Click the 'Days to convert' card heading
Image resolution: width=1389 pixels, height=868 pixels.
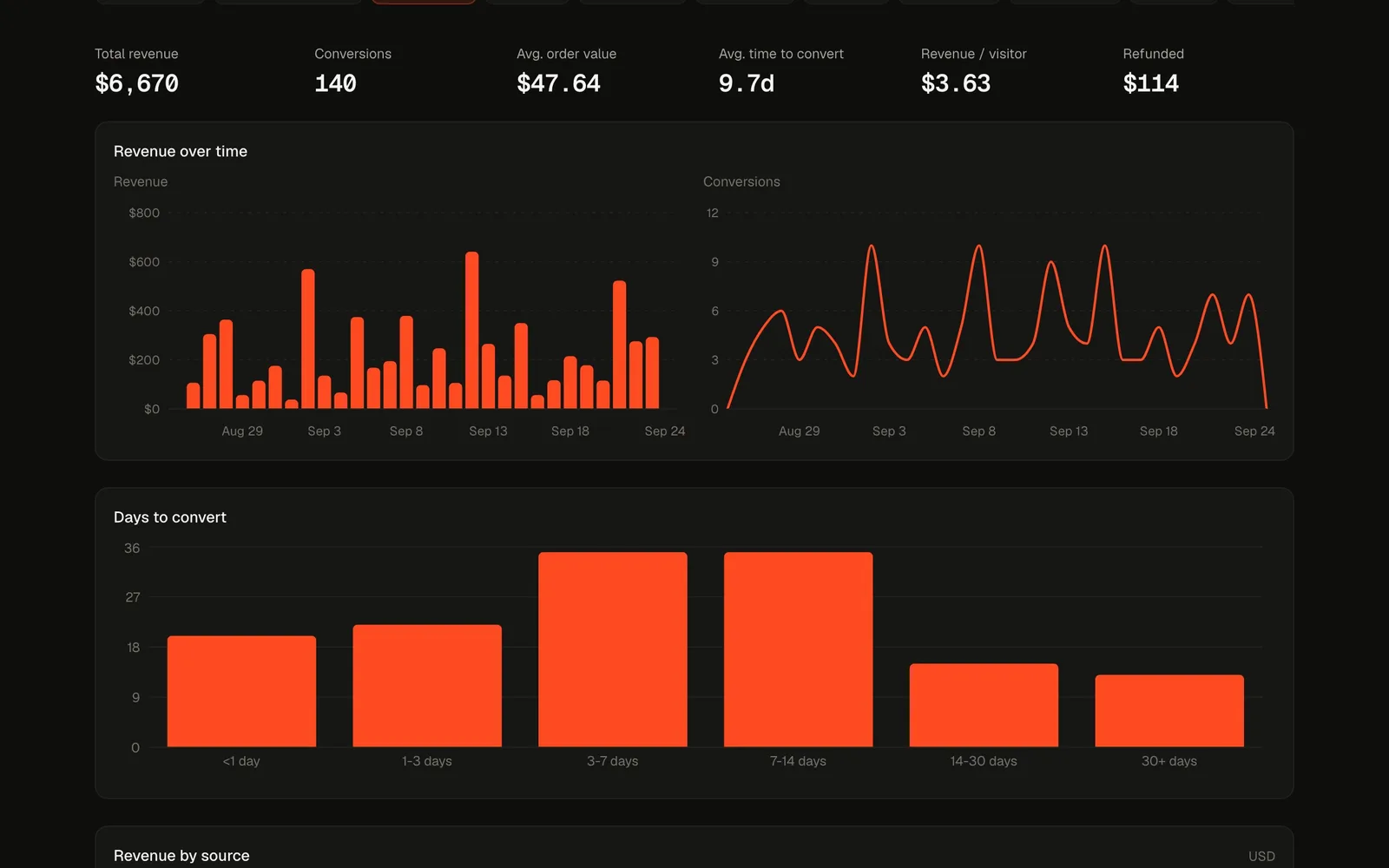170,517
